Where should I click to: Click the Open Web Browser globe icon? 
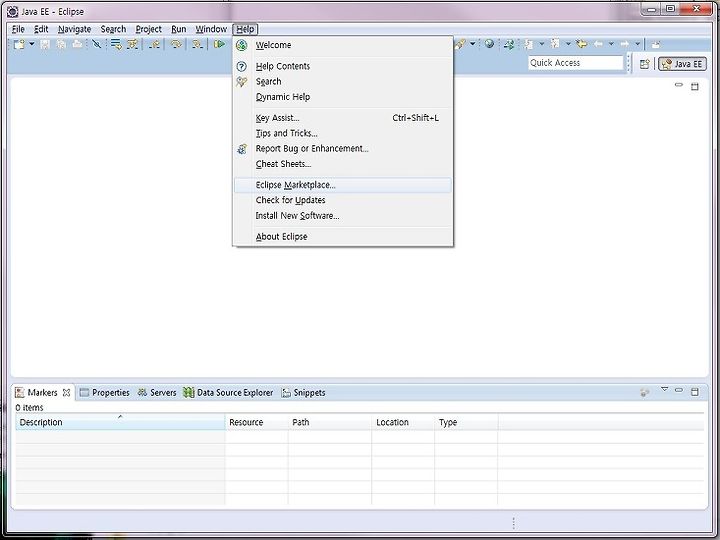[489, 44]
